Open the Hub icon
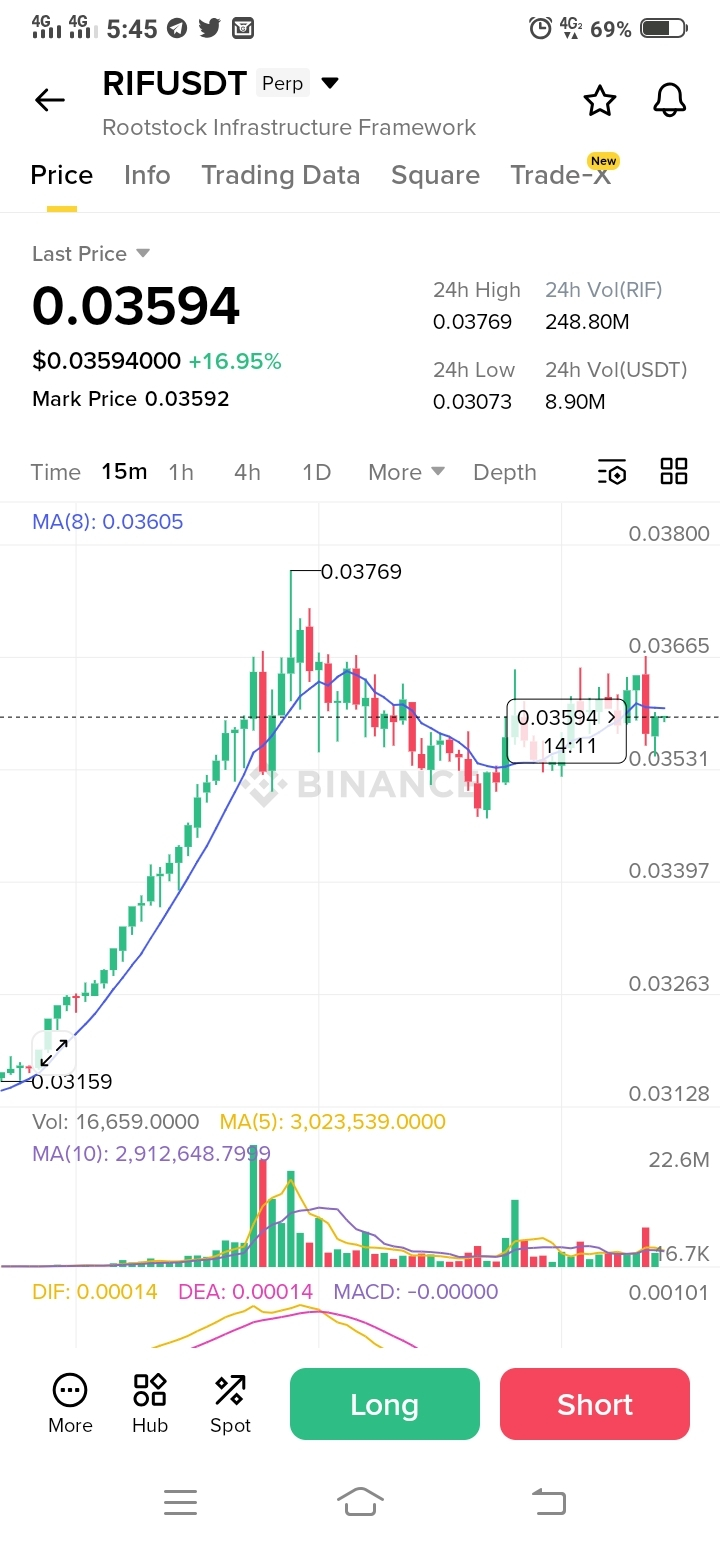Viewport: 720px width, 1544px height. tap(150, 1403)
